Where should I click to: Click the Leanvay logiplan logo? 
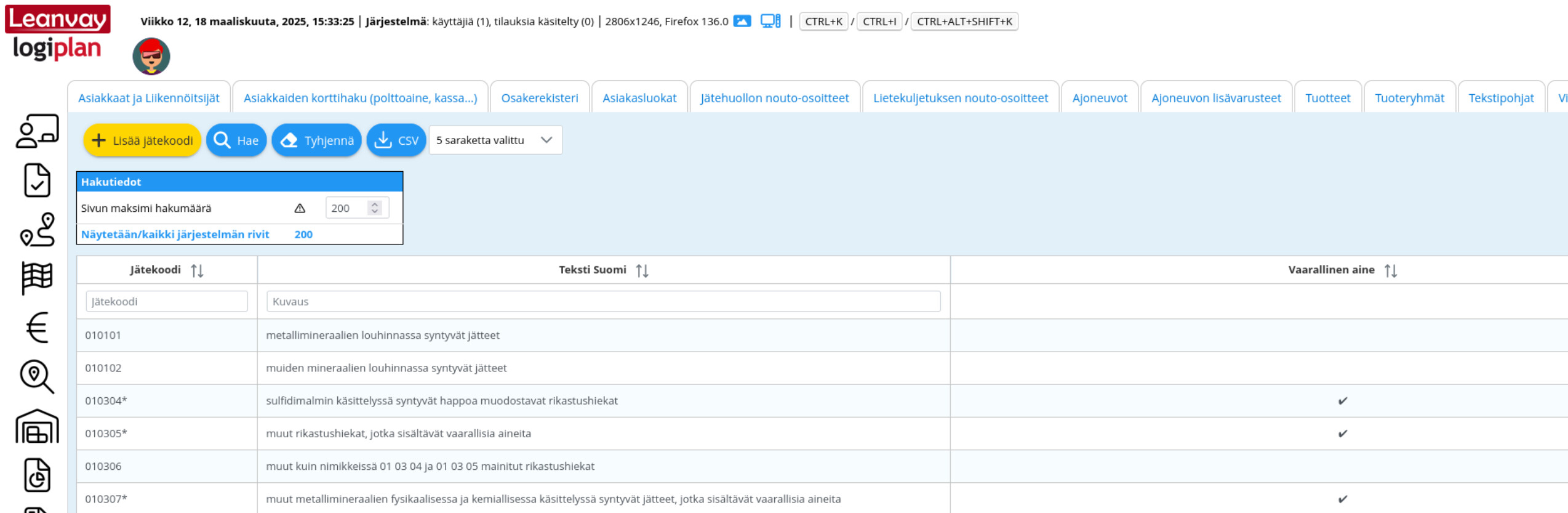pyautogui.click(x=57, y=33)
